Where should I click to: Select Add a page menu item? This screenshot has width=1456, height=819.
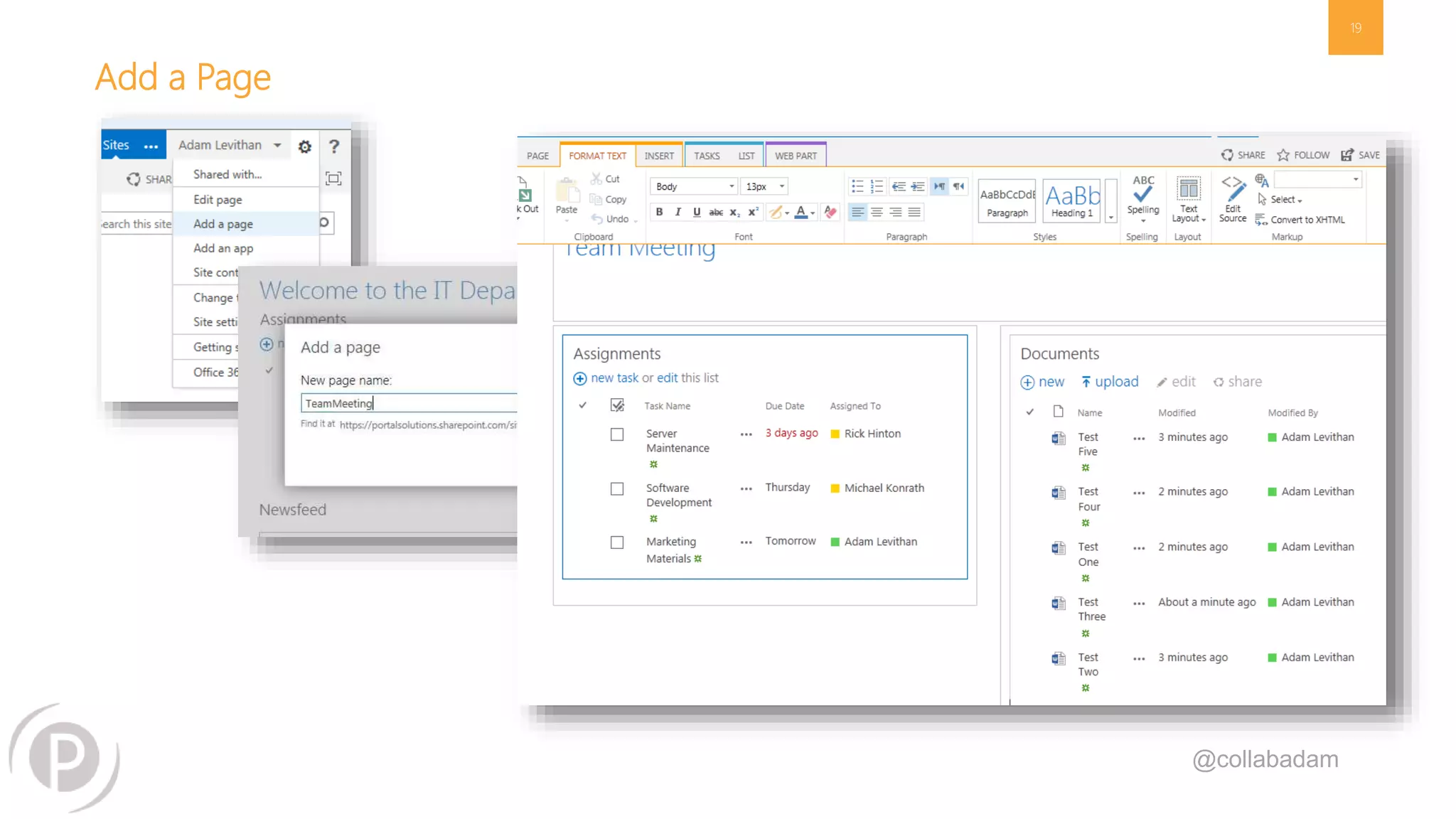(x=223, y=224)
